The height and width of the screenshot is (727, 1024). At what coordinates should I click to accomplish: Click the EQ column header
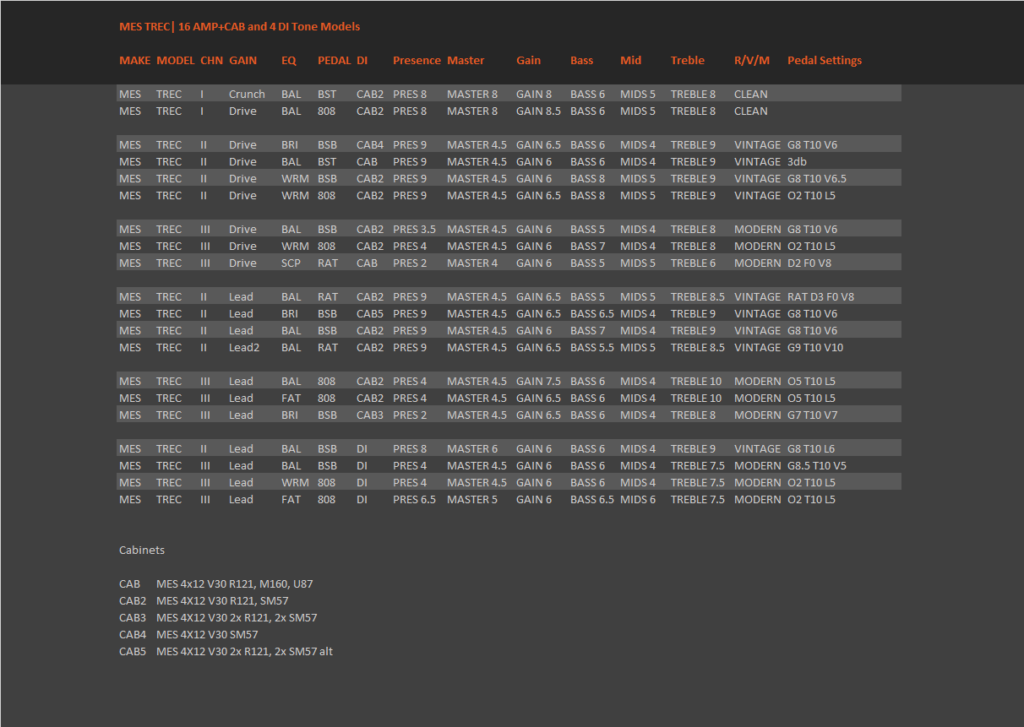click(x=289, y=60)
